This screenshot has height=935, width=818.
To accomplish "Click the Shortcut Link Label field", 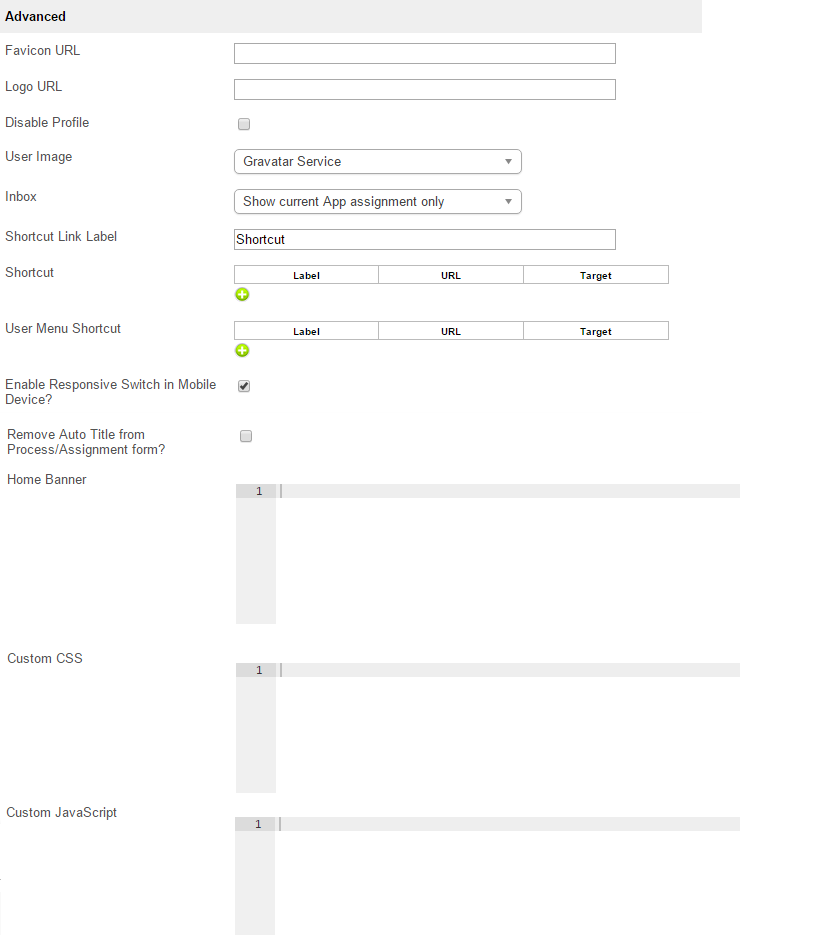I will pyautogui.click(x=424, y=240).
